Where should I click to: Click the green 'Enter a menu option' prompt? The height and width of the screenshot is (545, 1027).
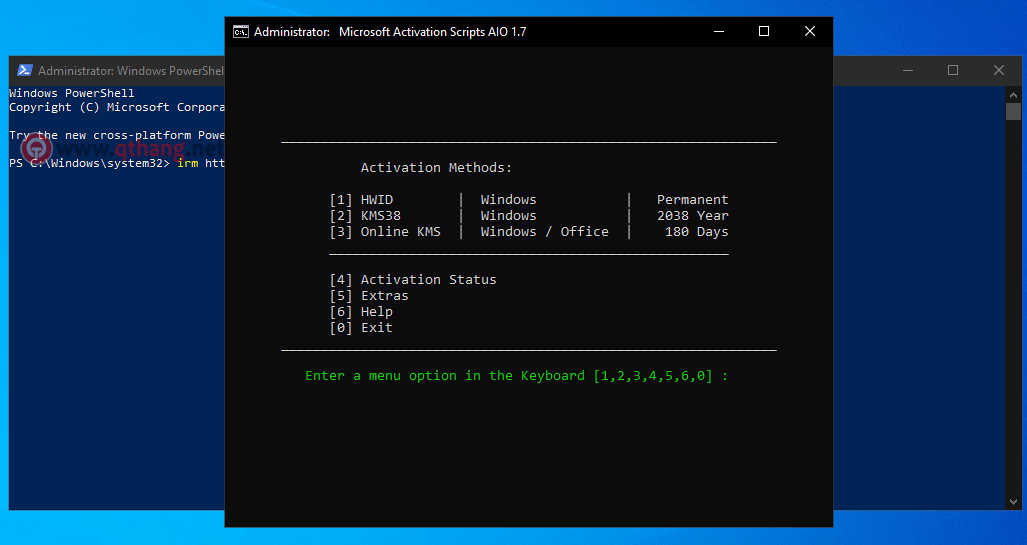coord(516,376)
